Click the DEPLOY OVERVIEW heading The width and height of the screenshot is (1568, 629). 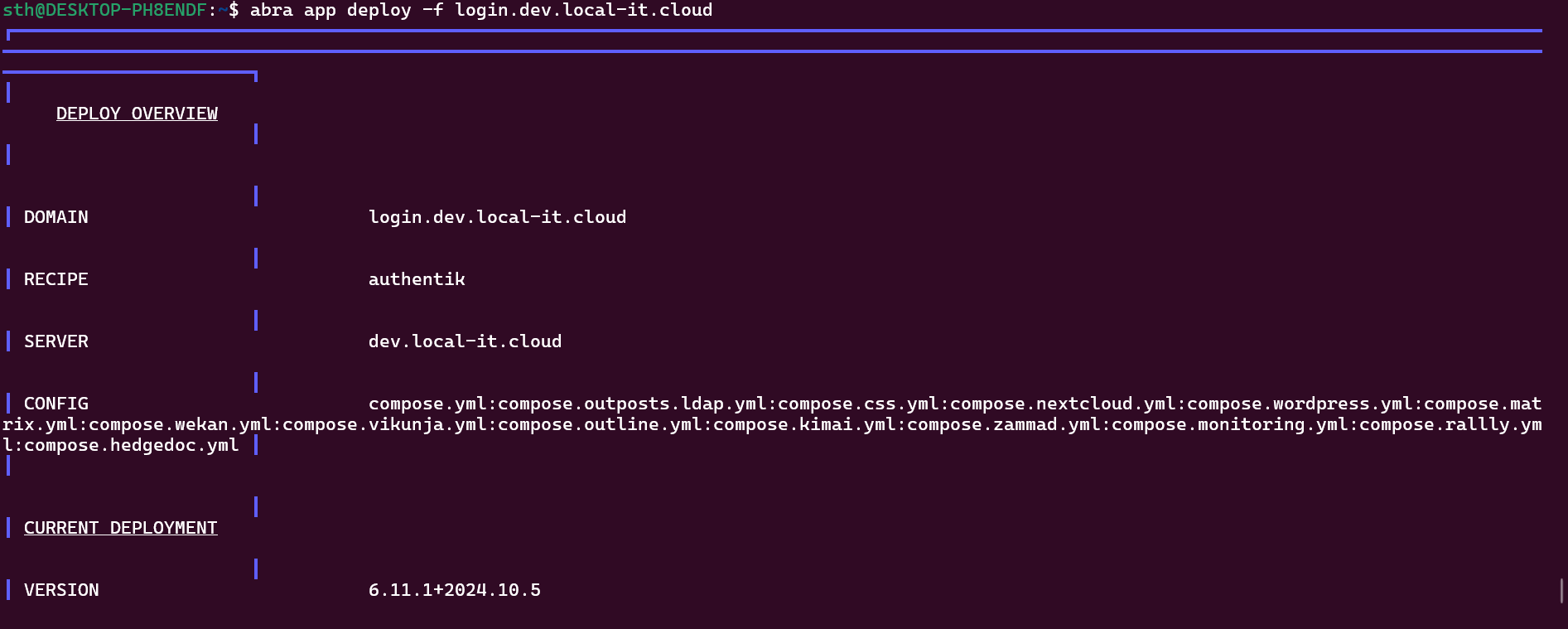coord(137,114)
